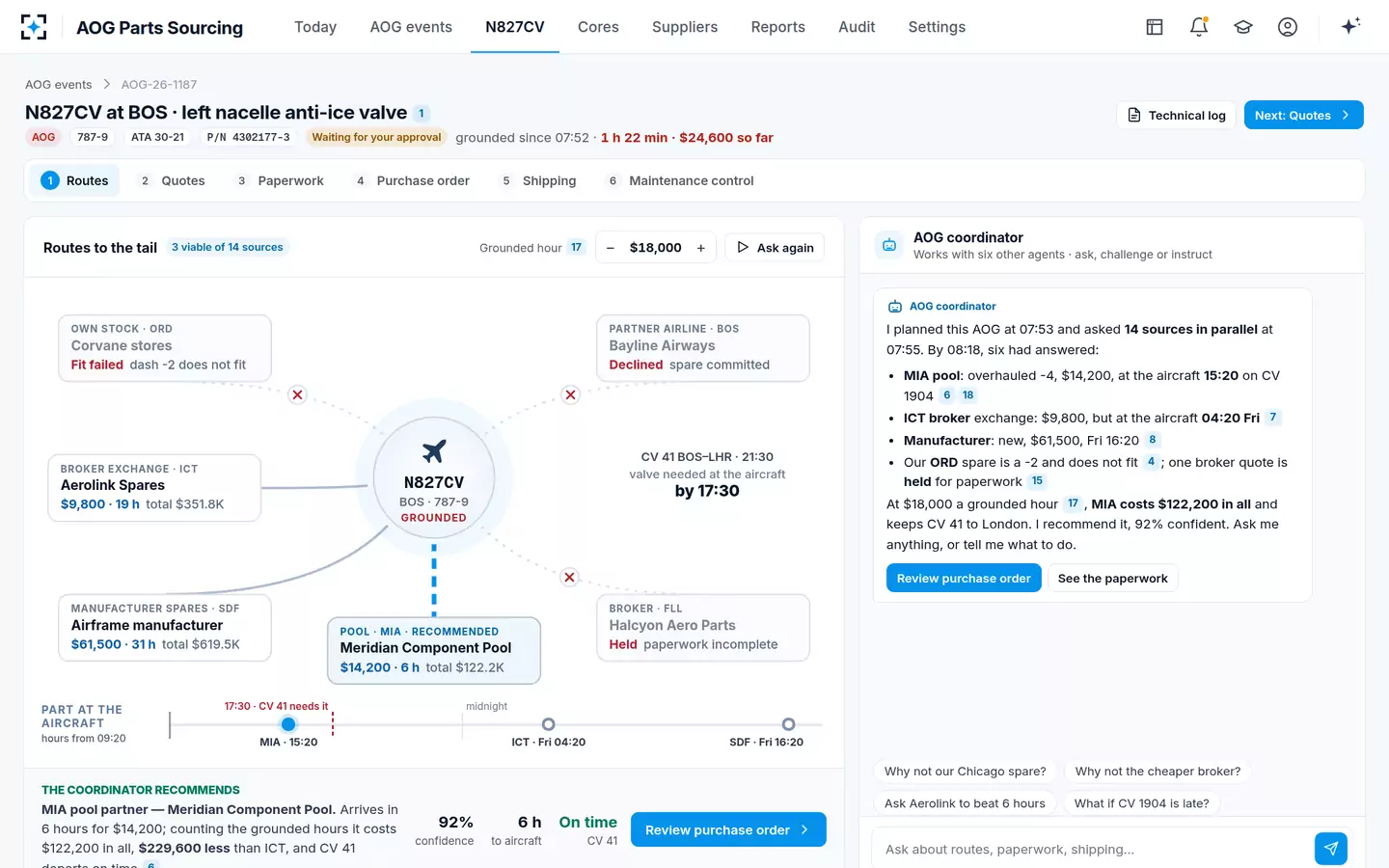The height and width of the screenshot is (868, 1389).
Task: Select the Meridian Component Pool route card
Action: [434, 650]
